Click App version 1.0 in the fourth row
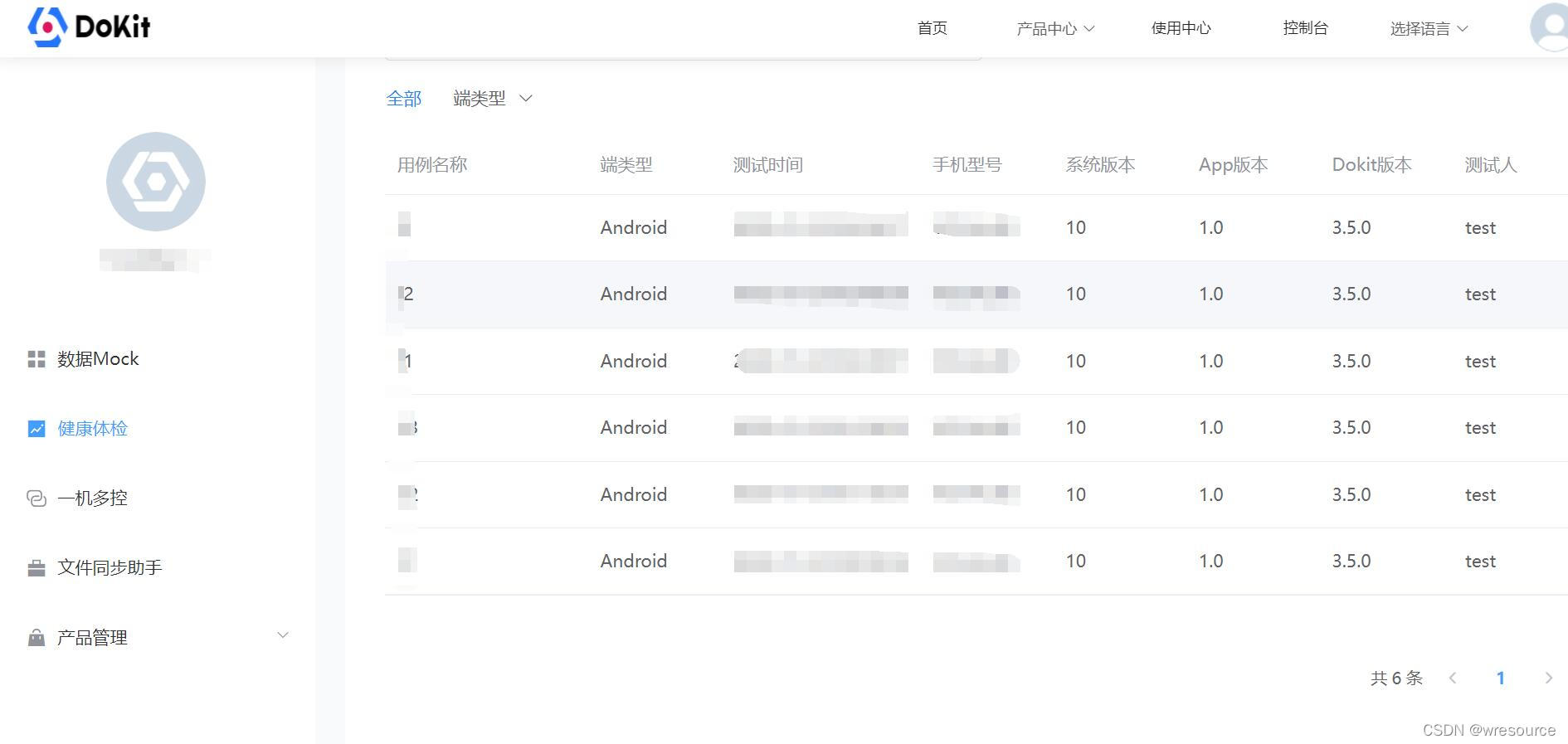The width and height of the screenshot is (1568, 744). click(x=1211, y=427)
